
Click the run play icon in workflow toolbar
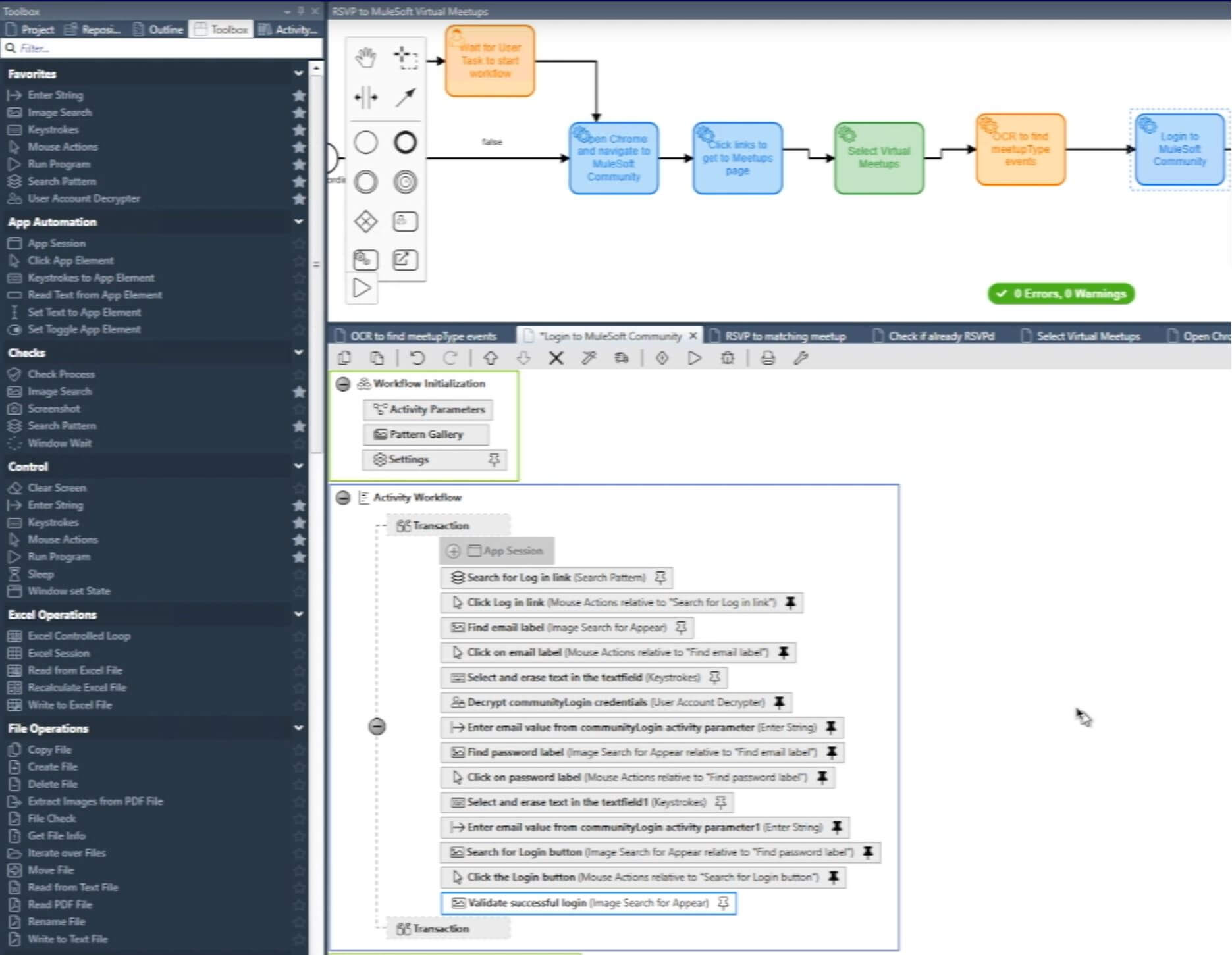(695, 358)
